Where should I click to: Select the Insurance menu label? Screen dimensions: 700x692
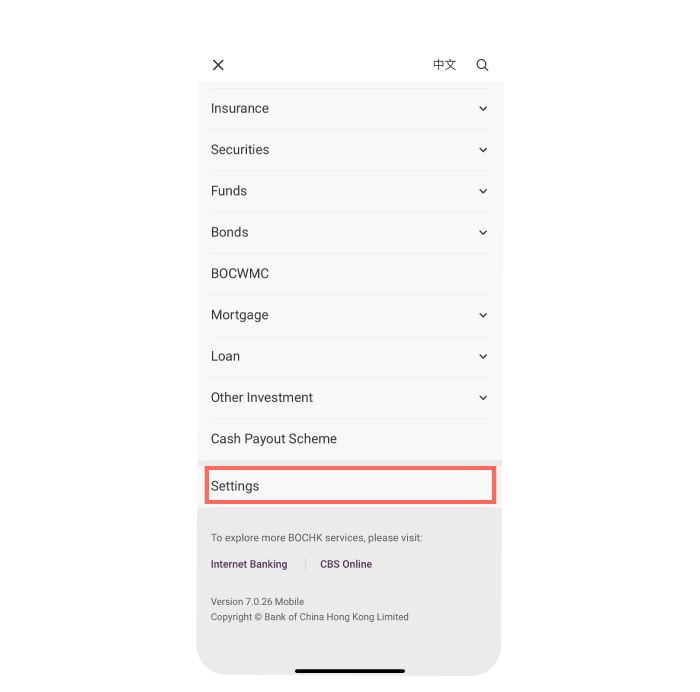click(x=240, y=108)
